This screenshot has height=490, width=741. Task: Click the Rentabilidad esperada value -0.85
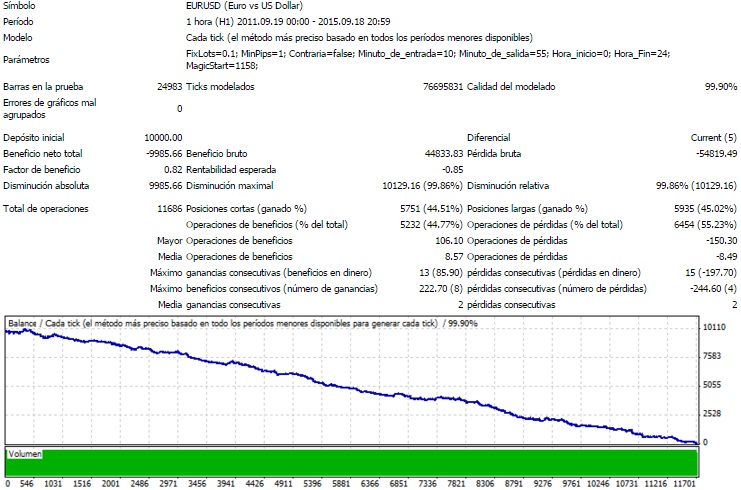pos(450,169)
